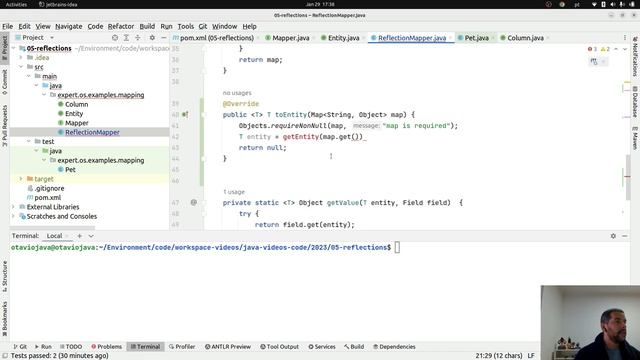This screenshot has width=640, height=360.
Task: Click the override gutter icon on toEntity line
Action: point(185,115)
